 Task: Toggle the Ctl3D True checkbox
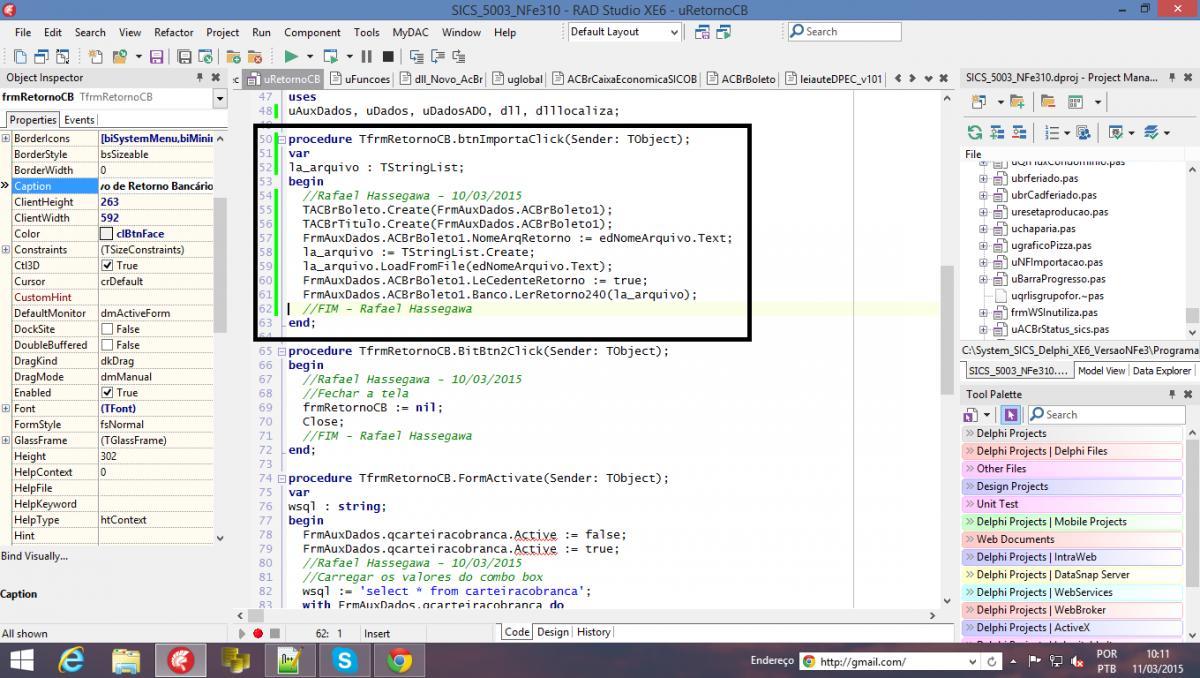pyautogui.click(x=107, y=266)
